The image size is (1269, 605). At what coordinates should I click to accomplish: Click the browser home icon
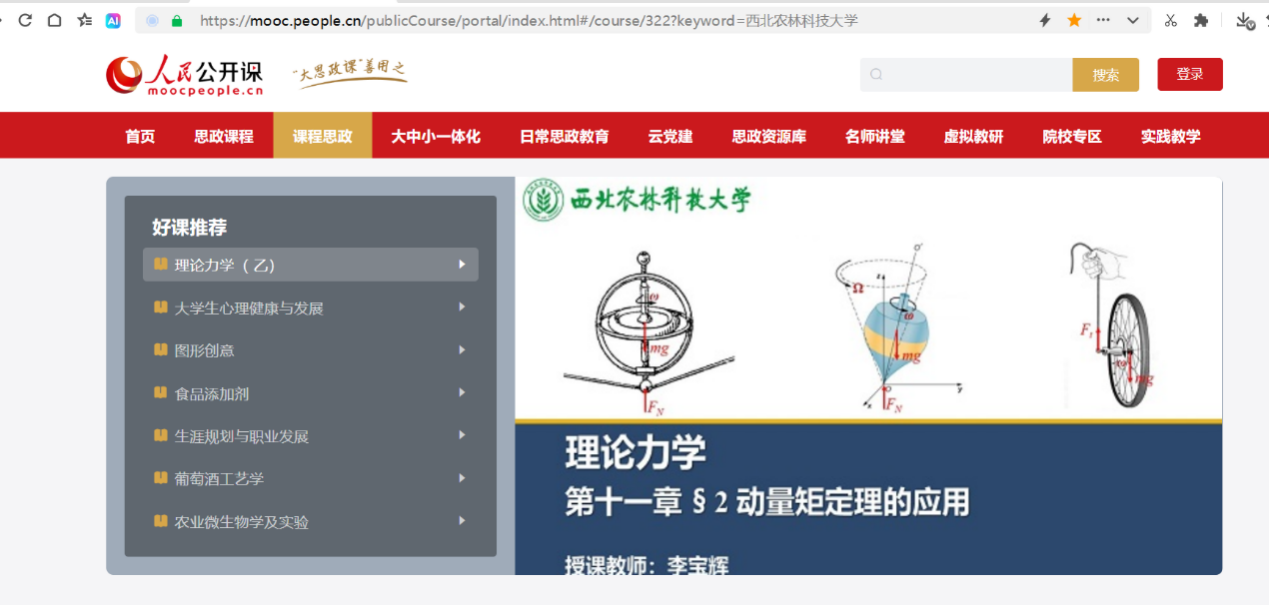pyautogui.click(x=54, y=20)
